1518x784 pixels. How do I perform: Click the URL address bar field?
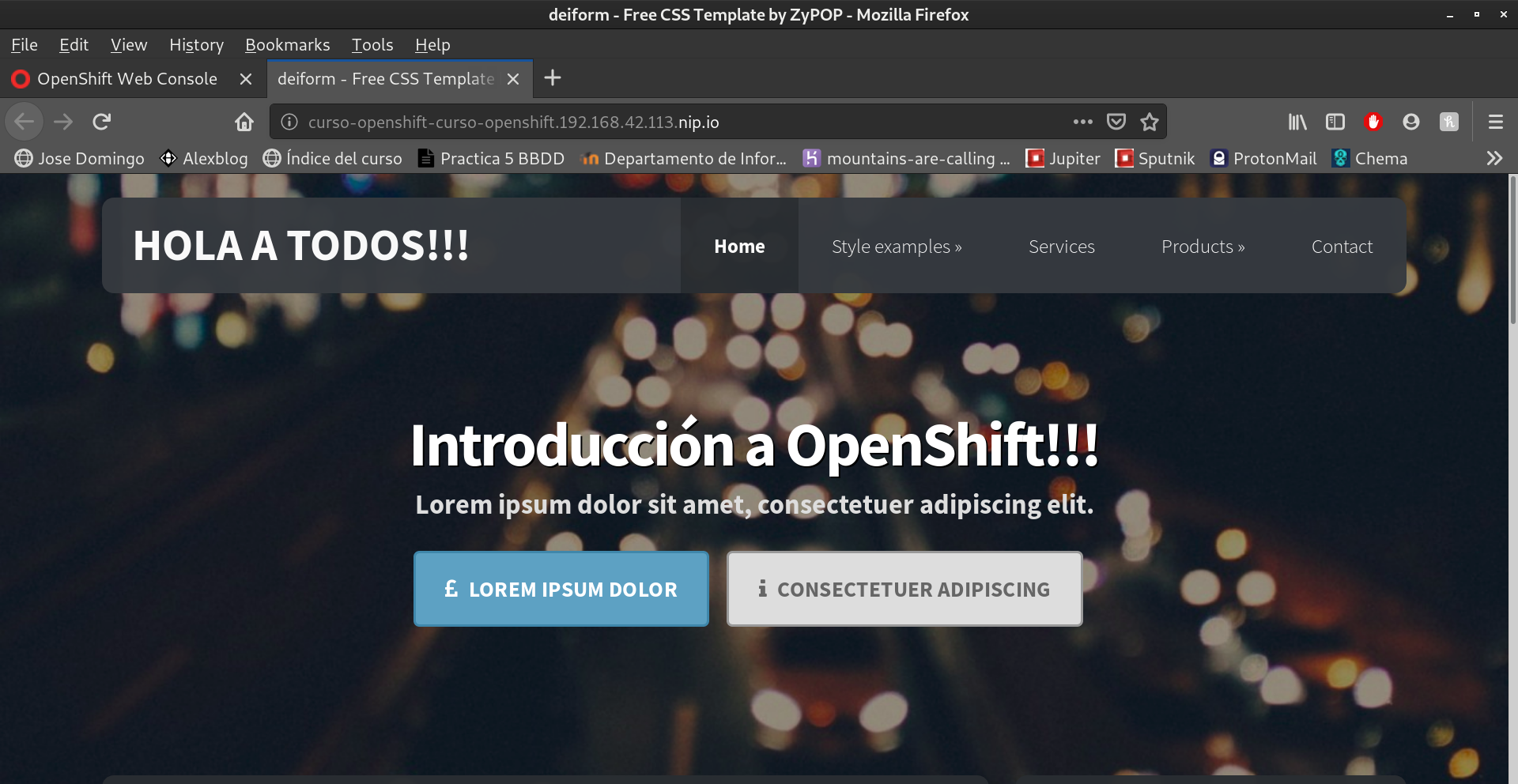coord(672,122)
